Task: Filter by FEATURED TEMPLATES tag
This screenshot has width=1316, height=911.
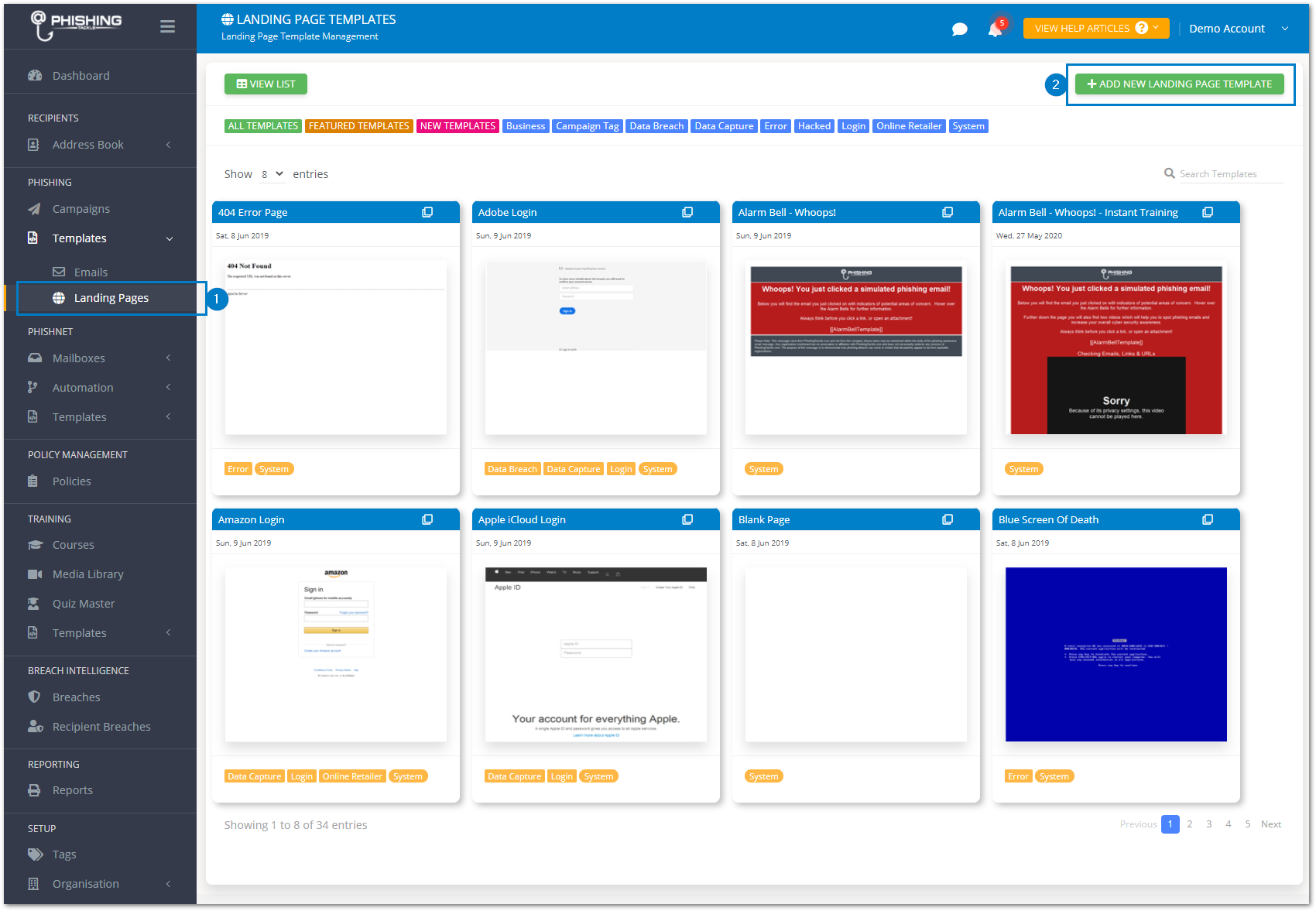Action: pos(358,126)
